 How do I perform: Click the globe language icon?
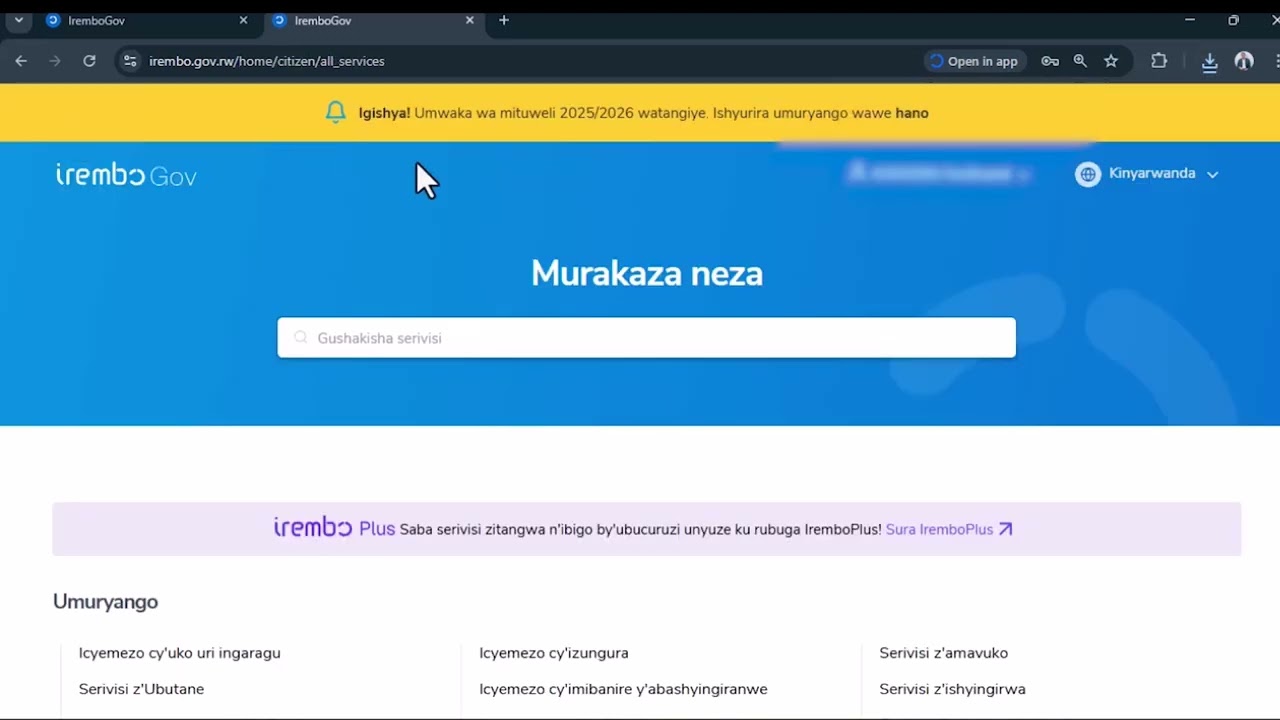pos(1087,174)
